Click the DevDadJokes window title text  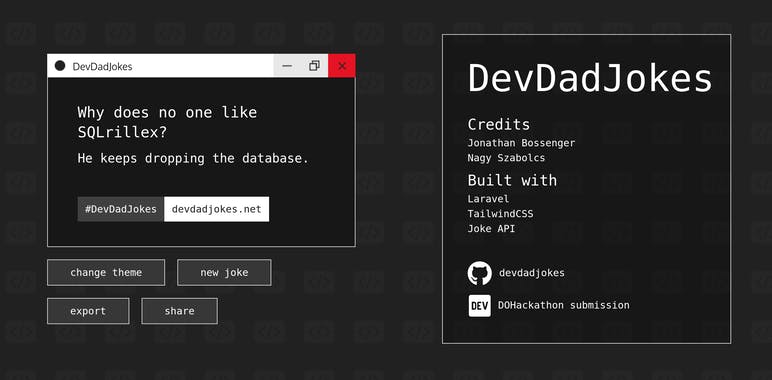(x=102, y=66)
